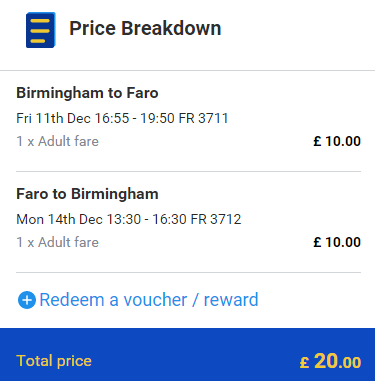
Task: Select the Mon 14th Dec FR 3712 flight details
Action: (x=129, y=219)
